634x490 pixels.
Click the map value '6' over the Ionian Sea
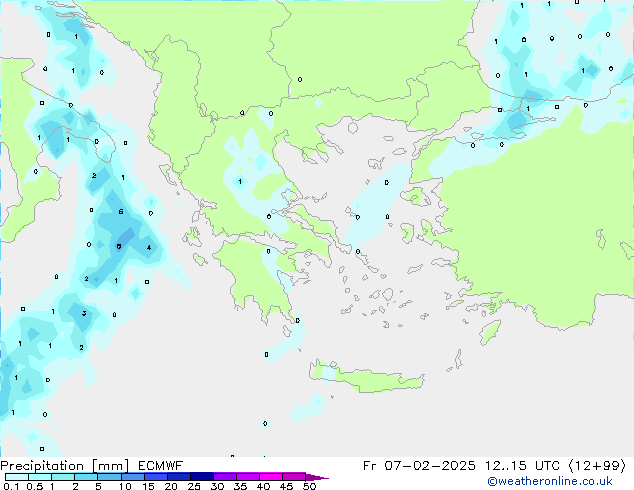[x=121, y=211]
